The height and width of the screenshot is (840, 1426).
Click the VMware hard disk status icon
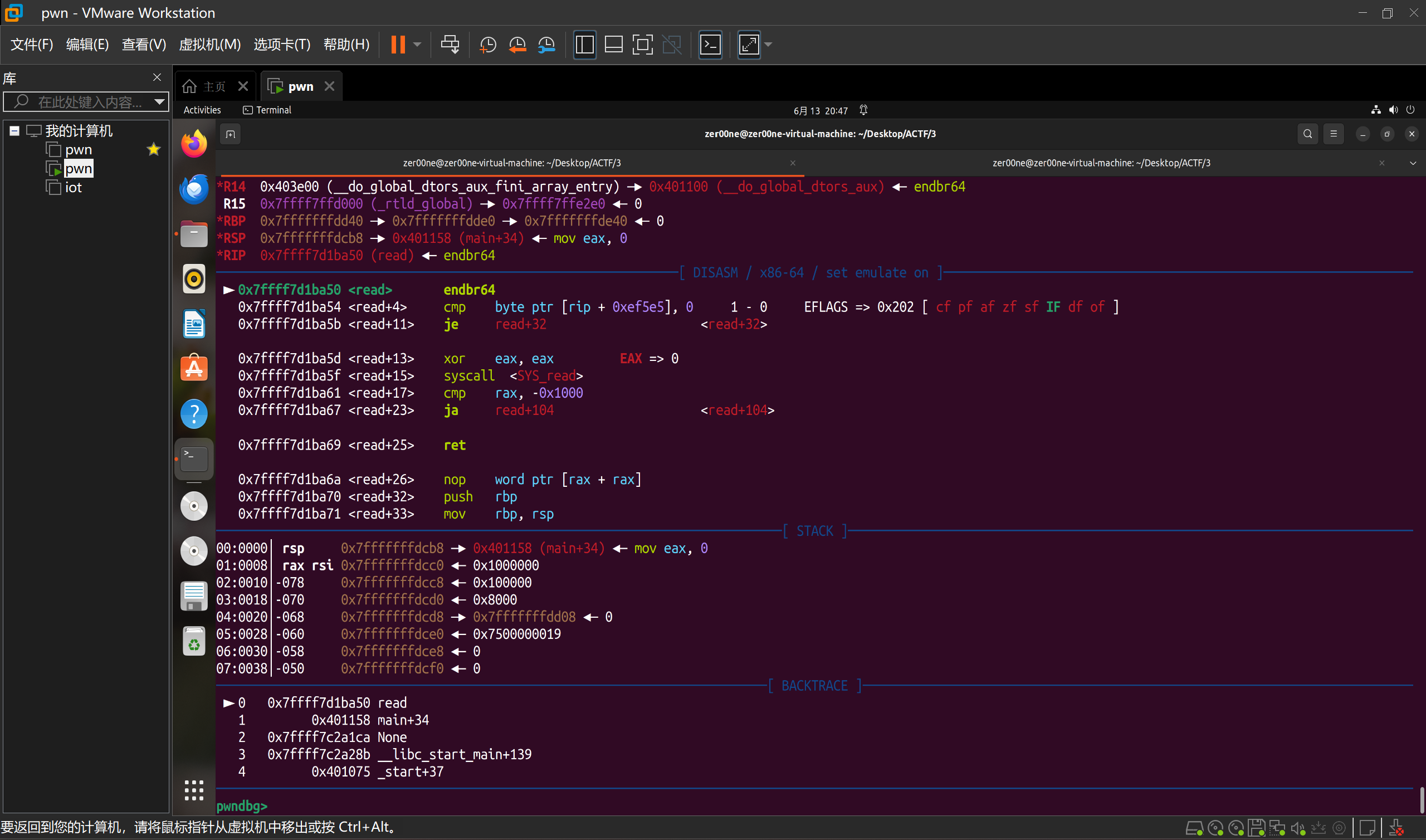pos(1194,828)
